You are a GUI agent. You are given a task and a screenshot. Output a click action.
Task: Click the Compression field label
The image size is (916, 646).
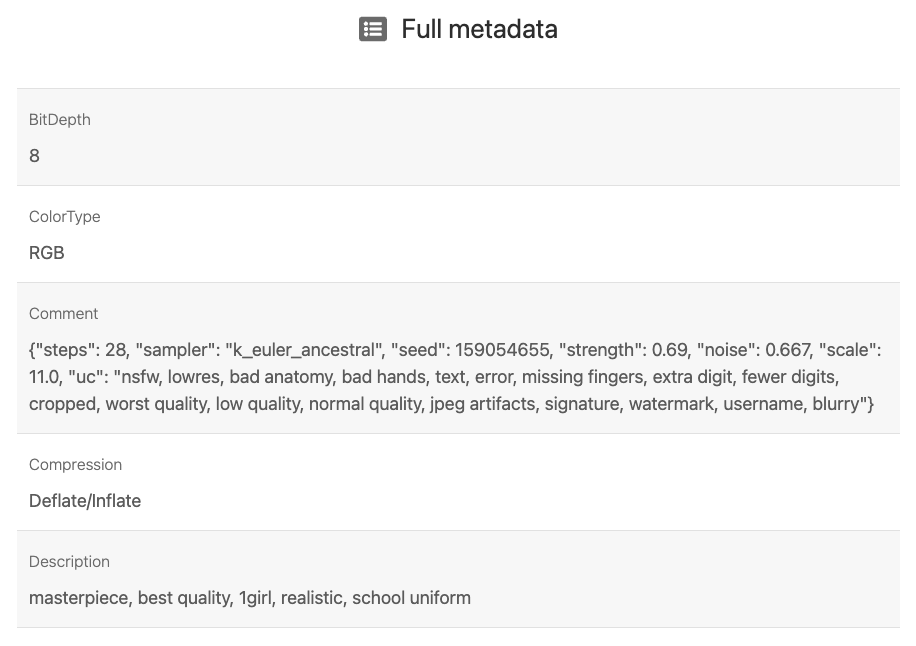75,465
